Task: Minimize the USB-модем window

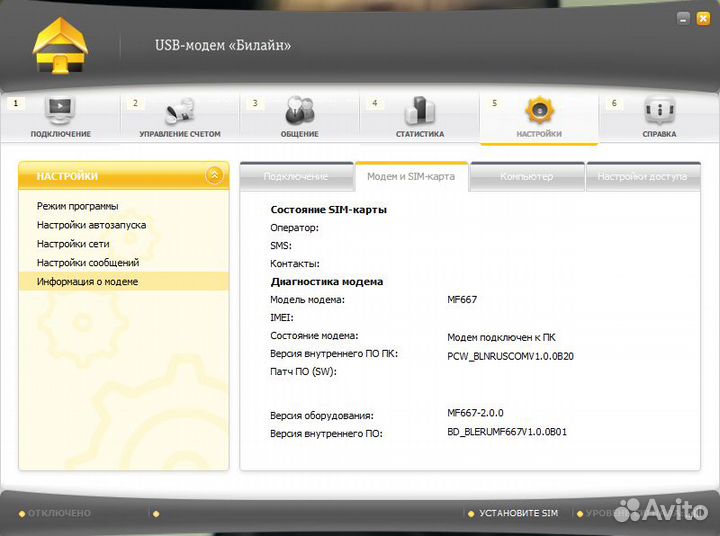Action: click(683, 19)
